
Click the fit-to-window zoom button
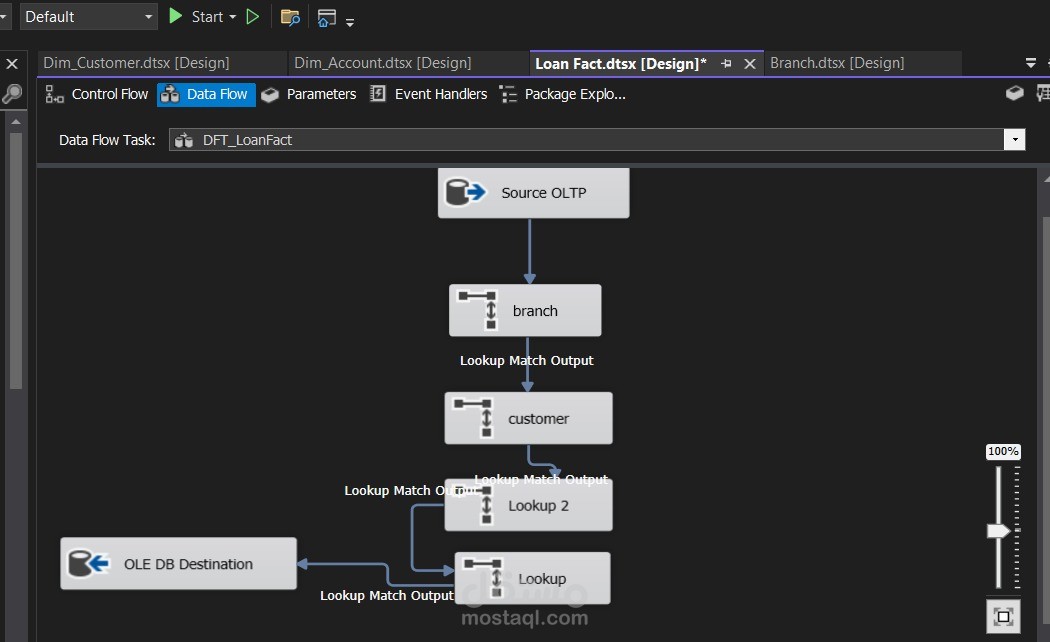(x=1003, y=616)
